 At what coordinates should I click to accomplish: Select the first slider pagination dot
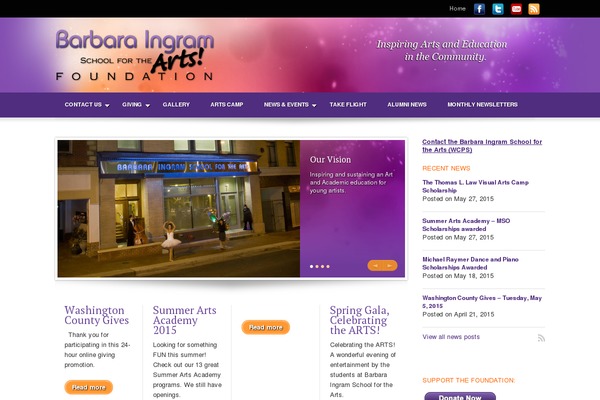tap(311, 266)
